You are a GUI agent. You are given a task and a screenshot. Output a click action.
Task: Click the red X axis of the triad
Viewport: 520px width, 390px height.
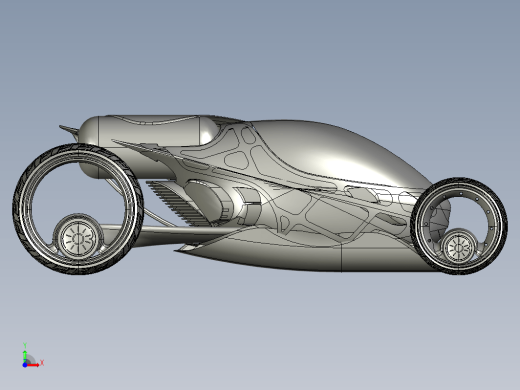(x=34, y=365)
